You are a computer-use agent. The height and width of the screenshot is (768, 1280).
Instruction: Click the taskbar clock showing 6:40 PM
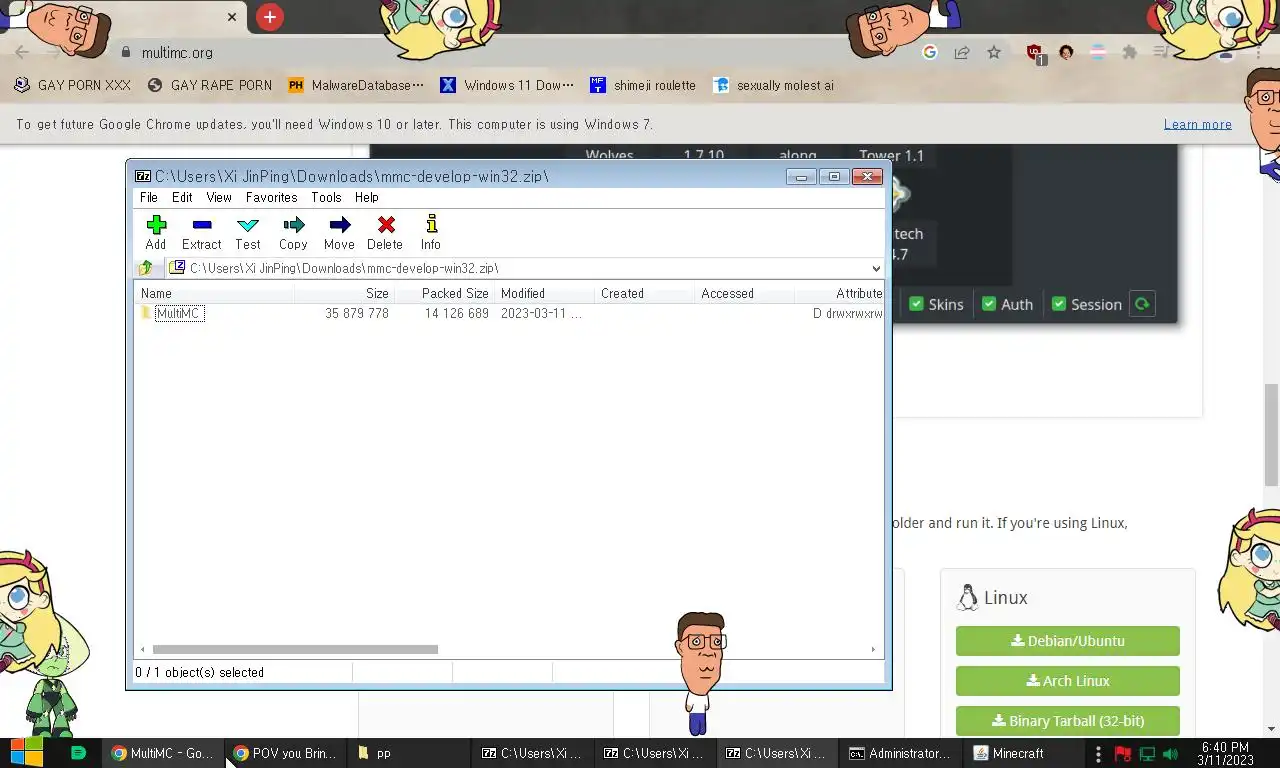pyautogui.click(x=1225, y=753)
